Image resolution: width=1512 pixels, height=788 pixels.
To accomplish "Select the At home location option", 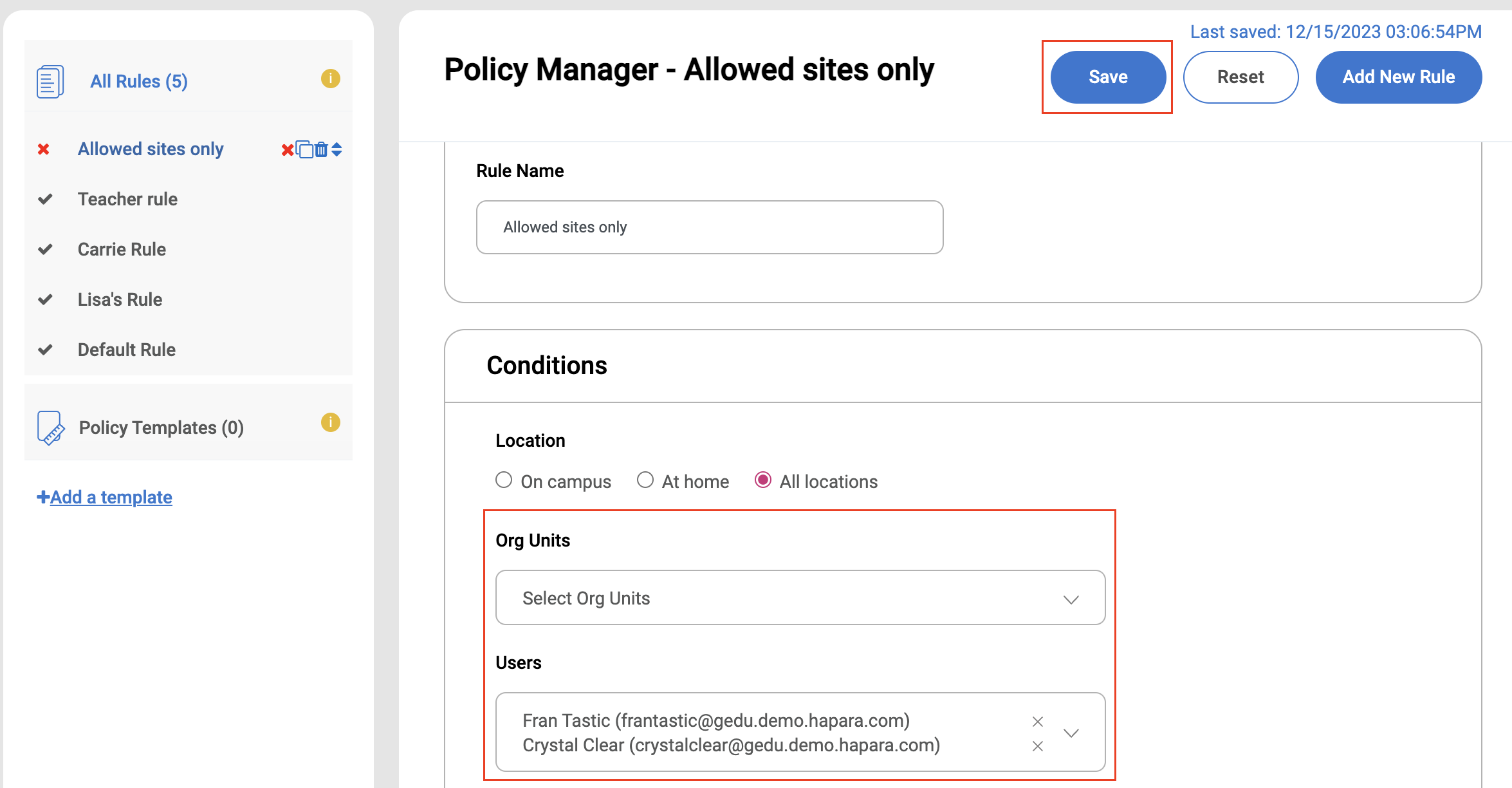I will pyautogui.click(x=645, y=480).
